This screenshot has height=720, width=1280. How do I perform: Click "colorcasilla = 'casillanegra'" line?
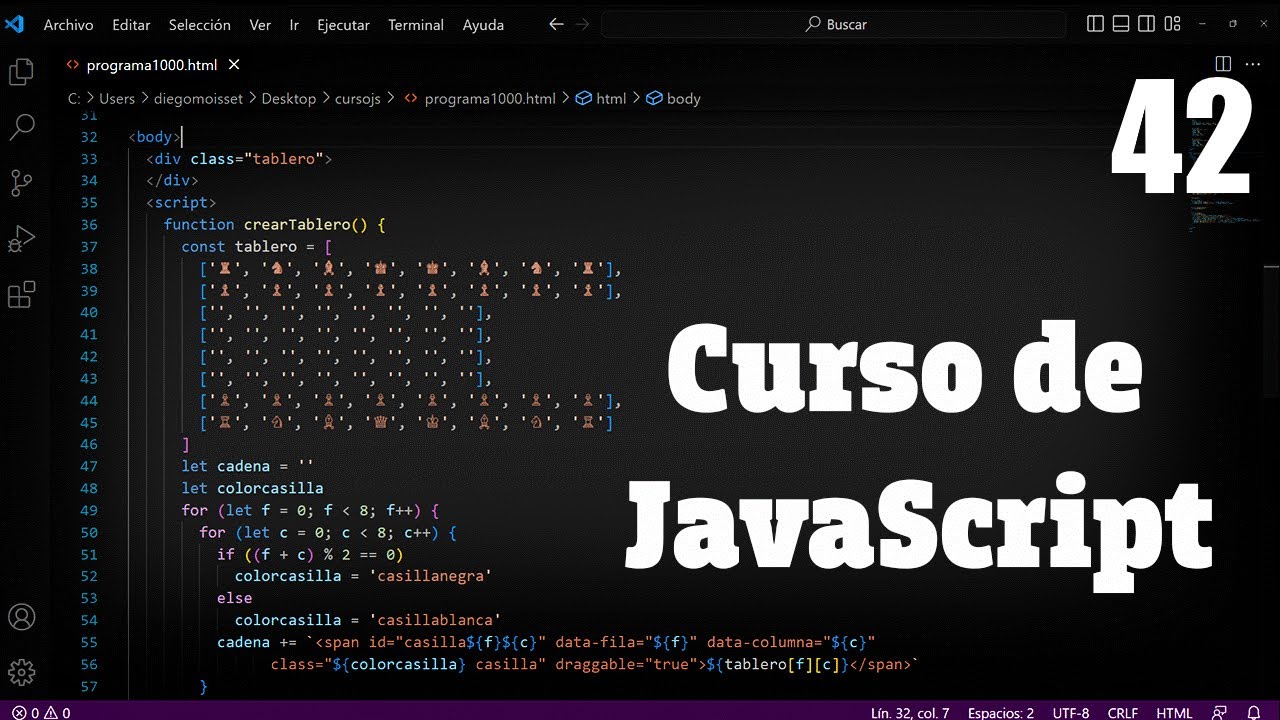pos(363,576)
